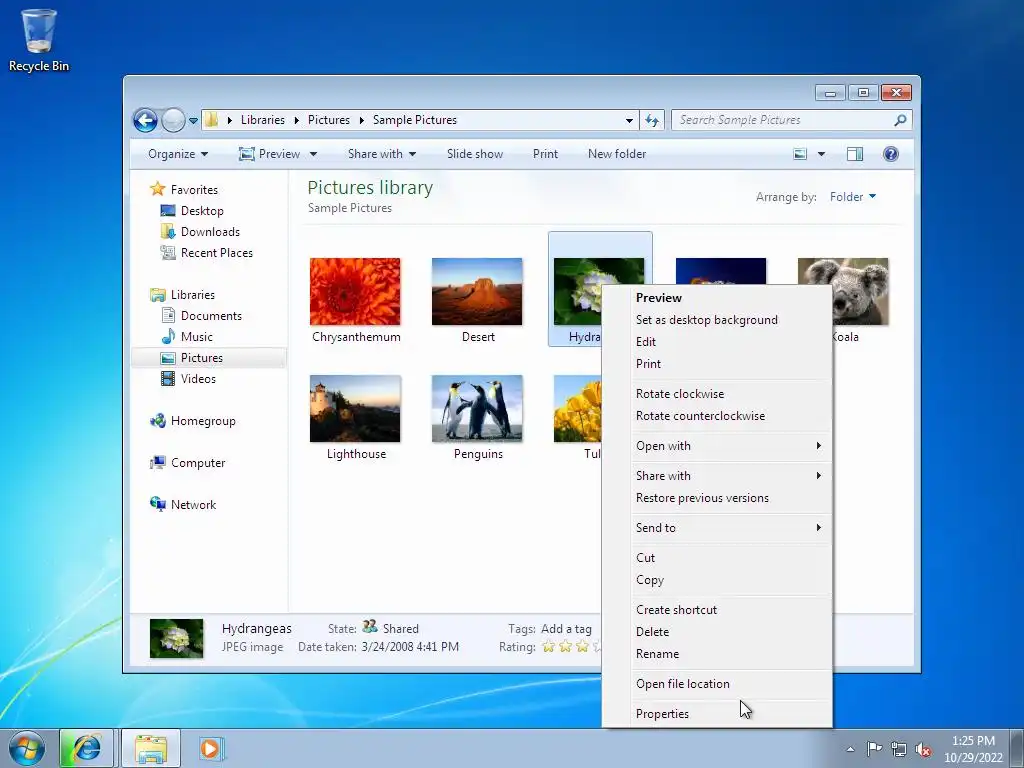Click the refresh button beside address bar
The width and height of the screenshot is (1024, 768).
click(652, 120)
